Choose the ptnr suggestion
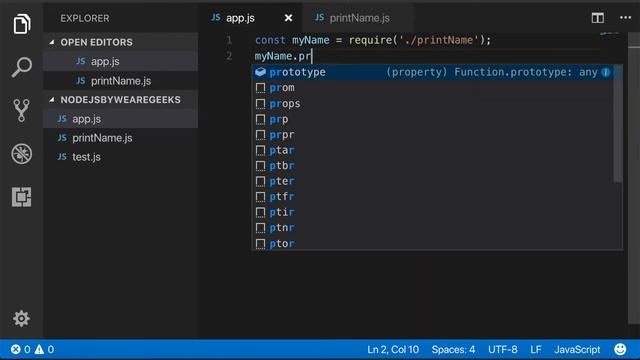This screenshot has height=360, width=640. [x=433, y=228]
